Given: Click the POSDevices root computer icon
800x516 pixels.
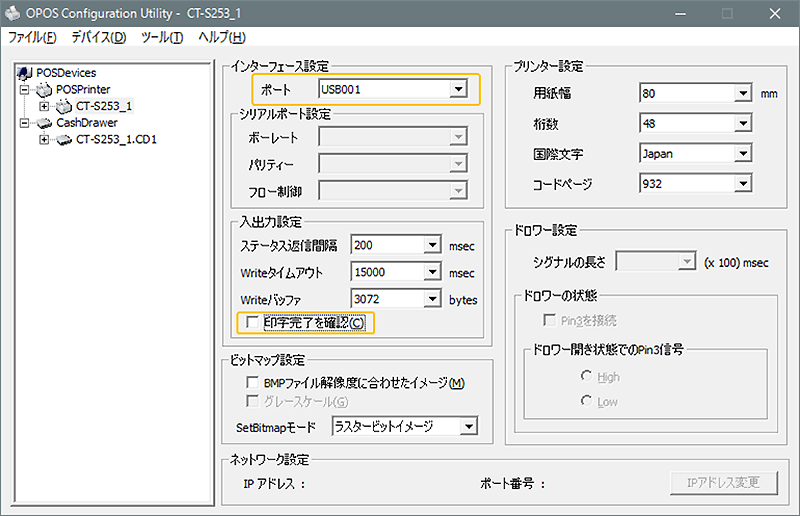Looking at the screenshot, I should coord(24,73).
